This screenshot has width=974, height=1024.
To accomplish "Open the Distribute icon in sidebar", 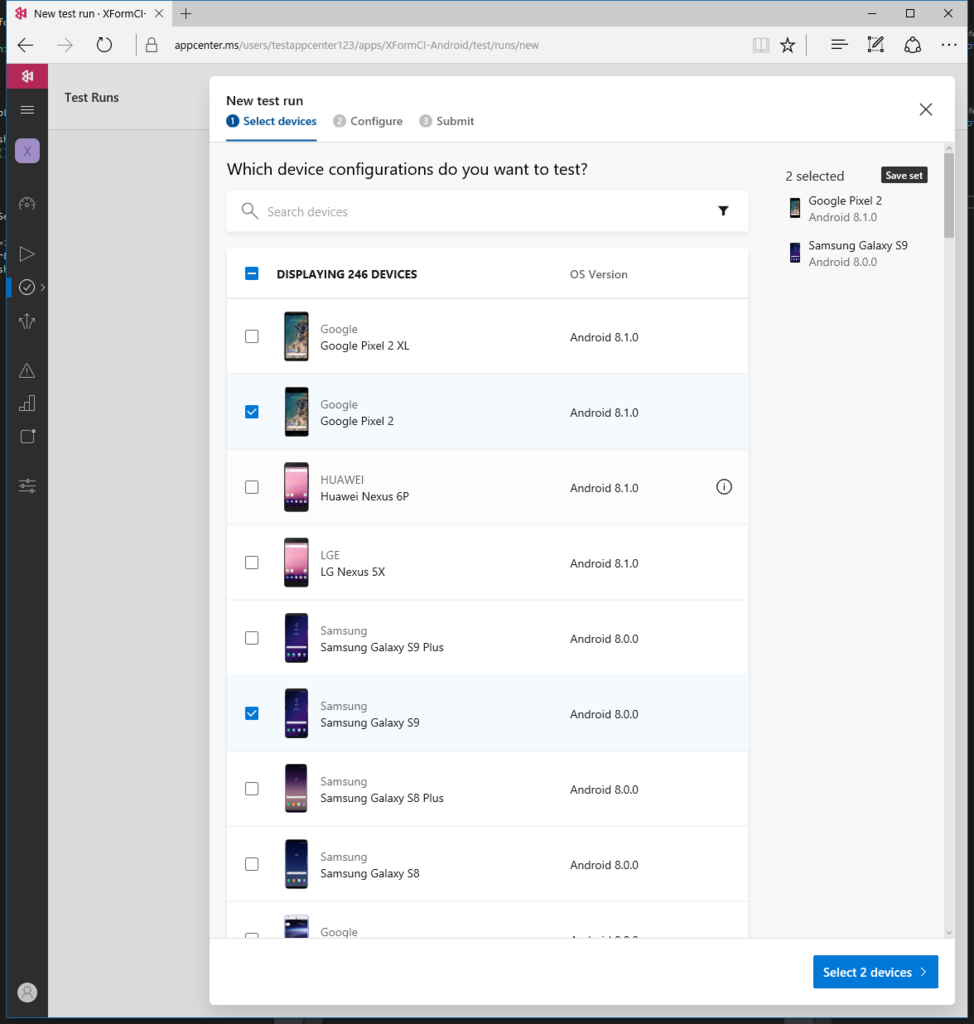I will pyautogui.click(x=27, y=321).
